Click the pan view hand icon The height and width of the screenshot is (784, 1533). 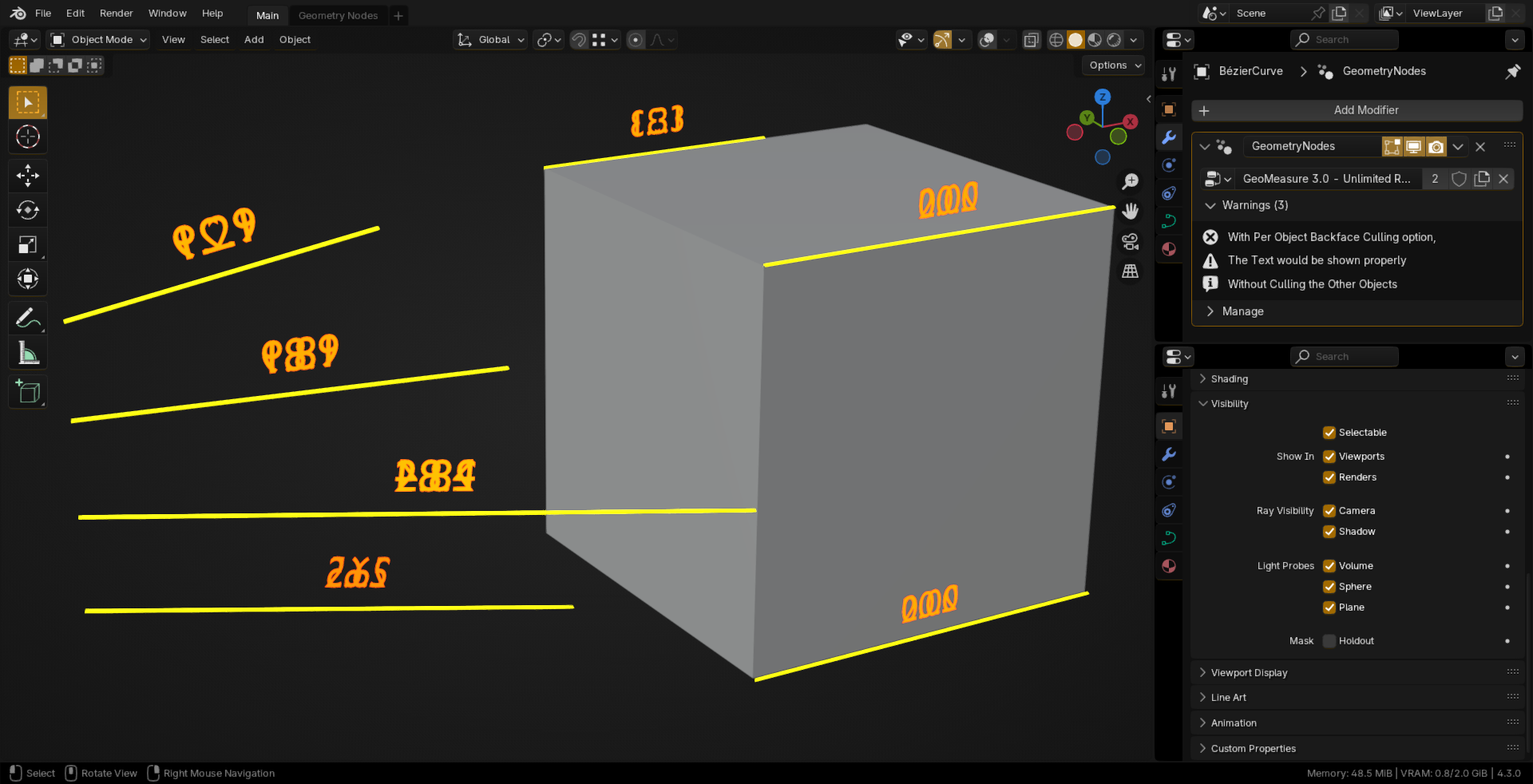[1131, 212]
